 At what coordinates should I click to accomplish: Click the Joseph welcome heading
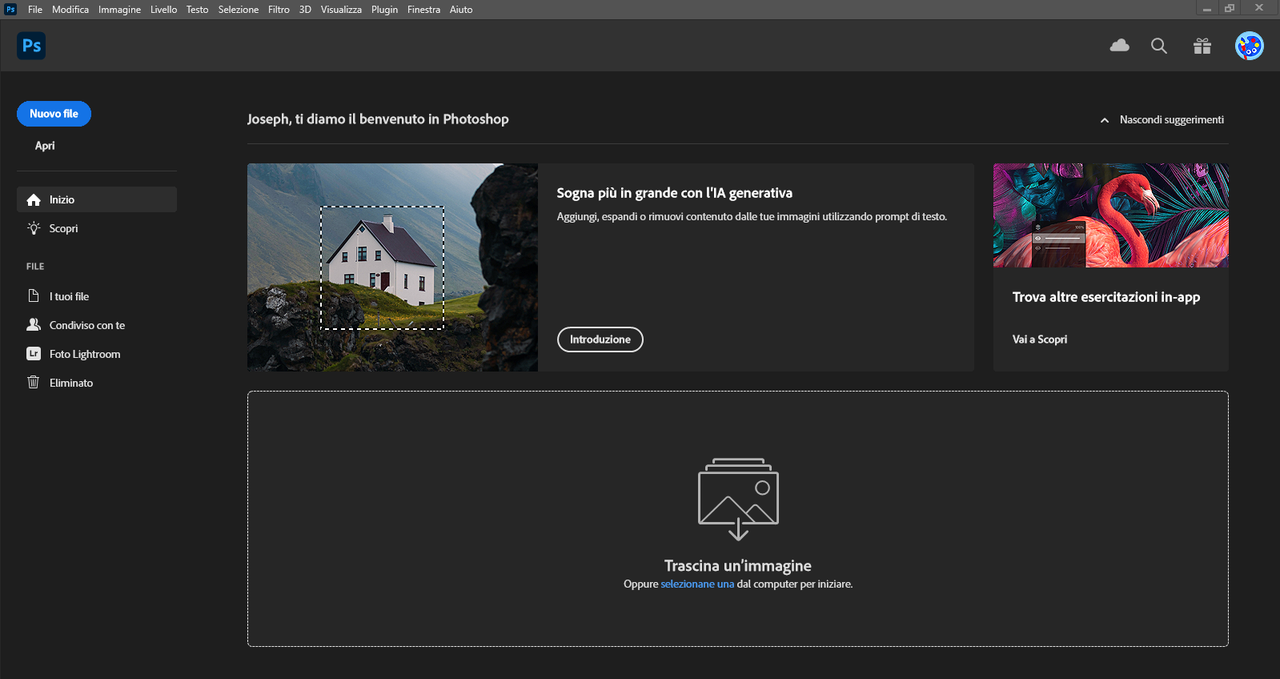[x=378, y=119]
